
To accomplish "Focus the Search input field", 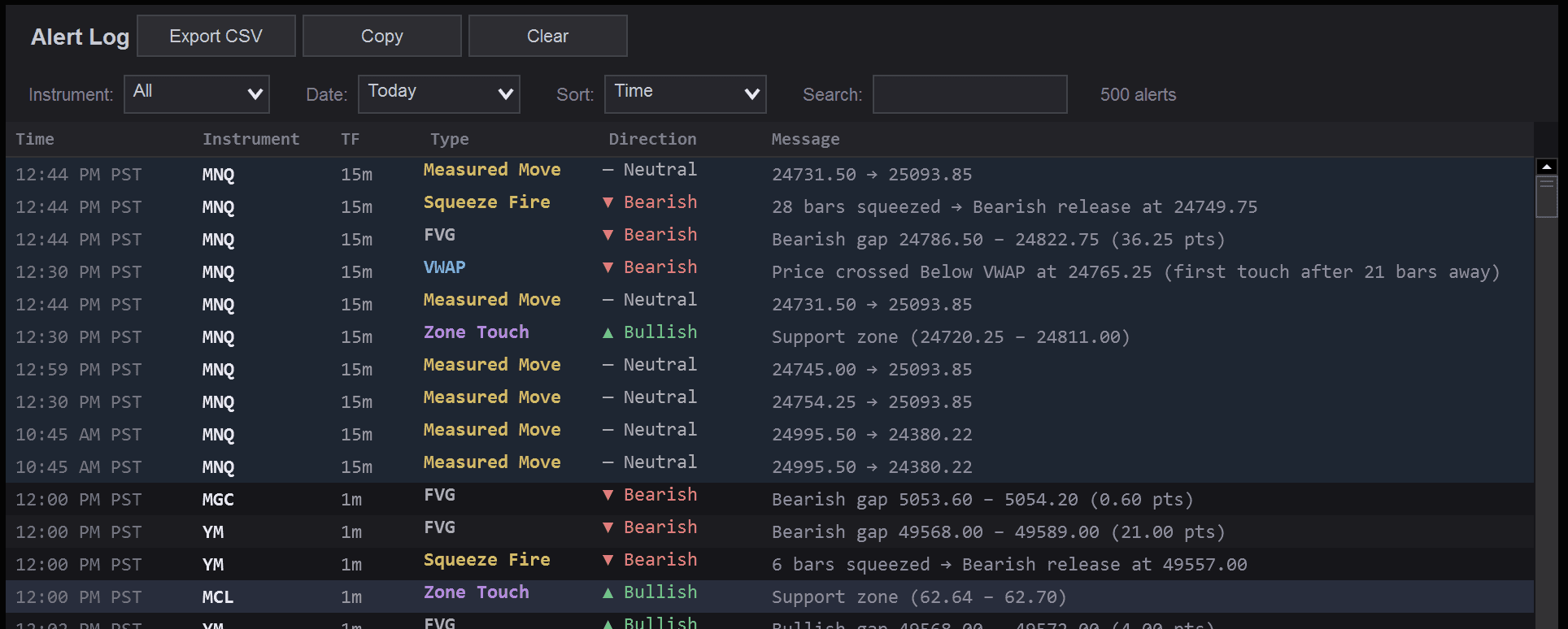I will coord(969,94).
